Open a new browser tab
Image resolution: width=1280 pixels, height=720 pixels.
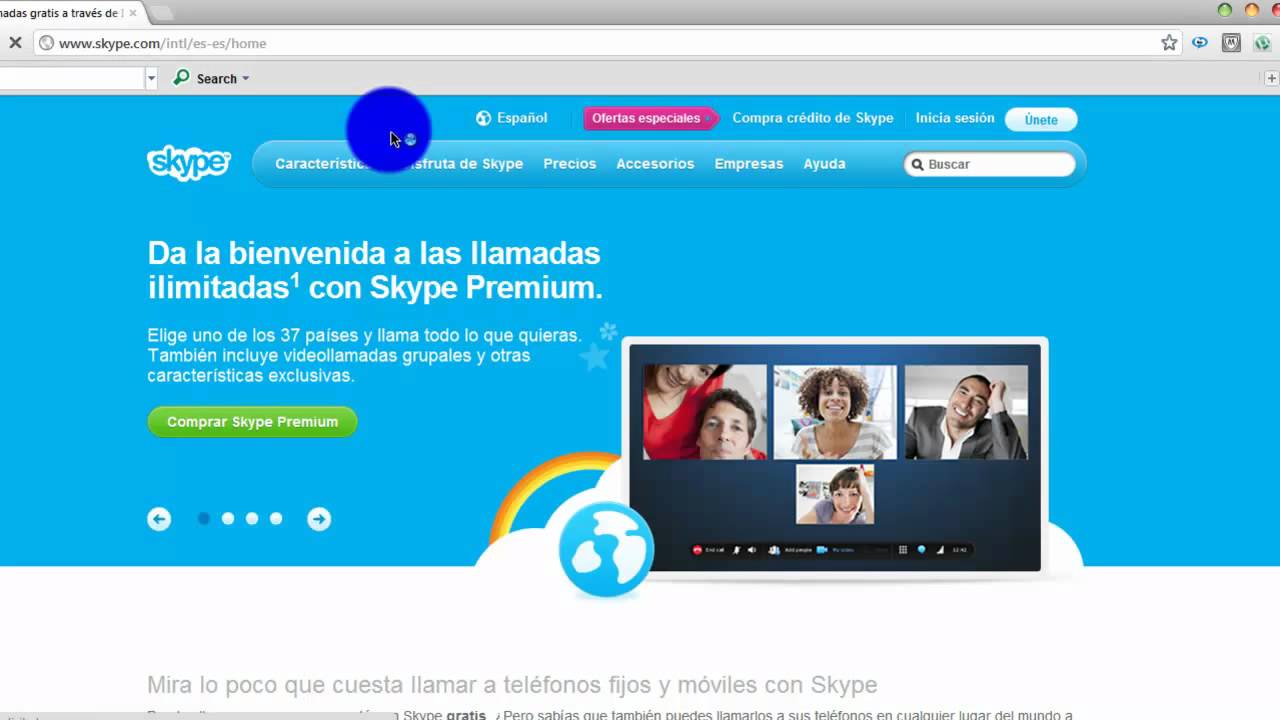(160, 12)
